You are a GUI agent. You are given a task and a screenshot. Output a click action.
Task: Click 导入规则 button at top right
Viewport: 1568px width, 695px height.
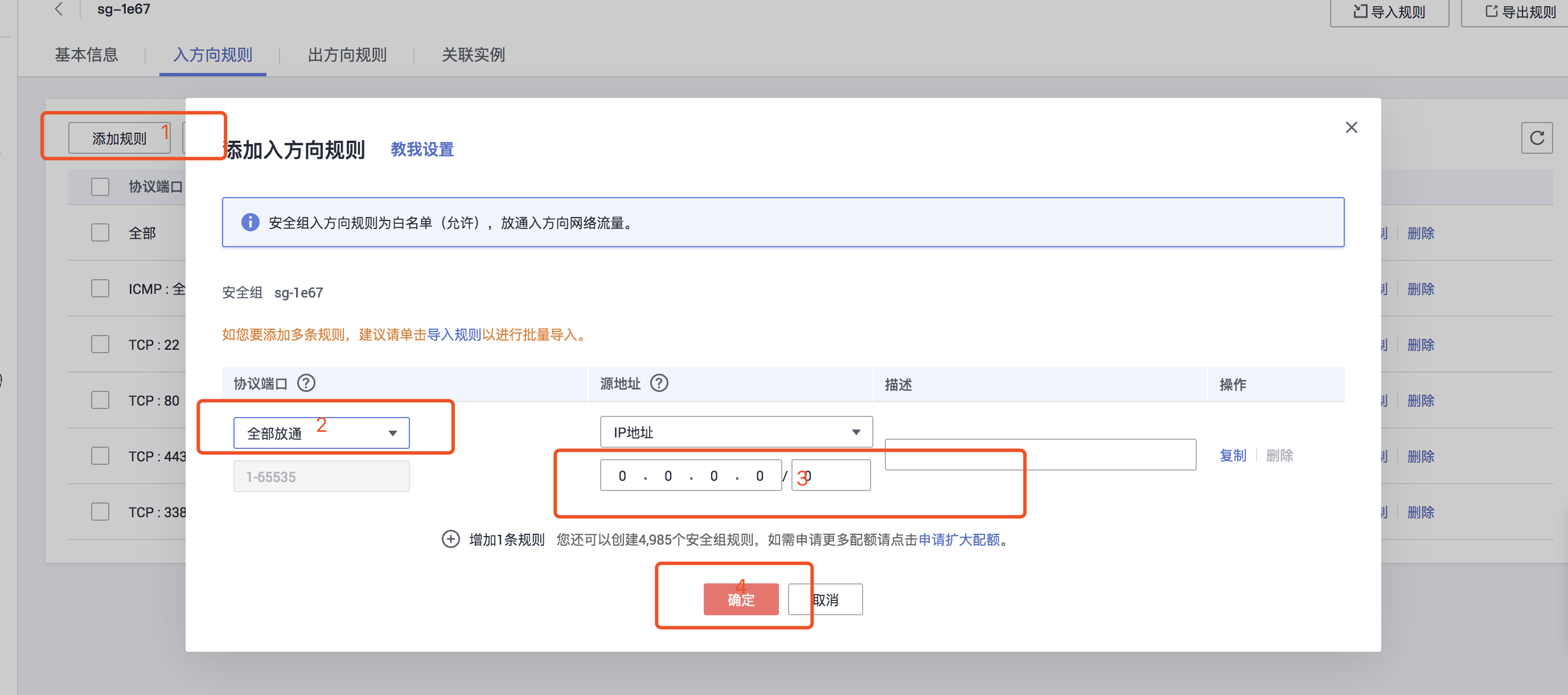click(x=1390, y=12)
